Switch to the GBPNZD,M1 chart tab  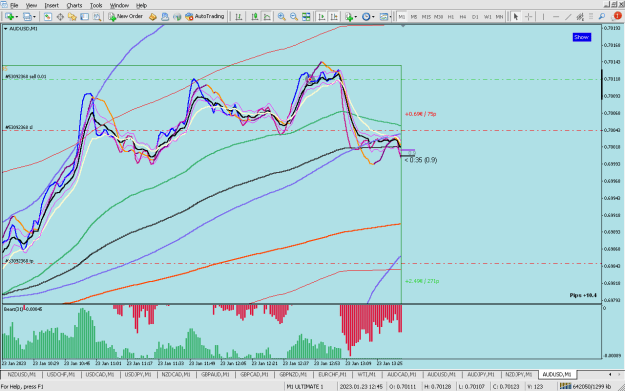coord(293,375)
